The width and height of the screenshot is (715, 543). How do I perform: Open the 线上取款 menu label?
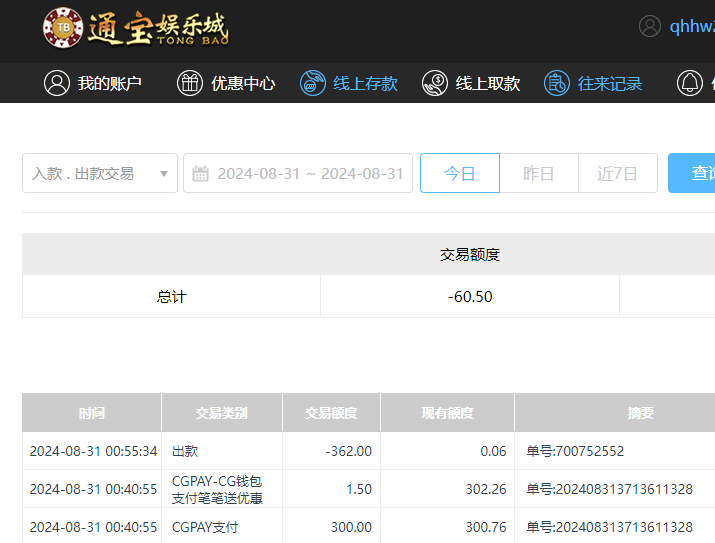pyautogui.click(x=488, y=83)
